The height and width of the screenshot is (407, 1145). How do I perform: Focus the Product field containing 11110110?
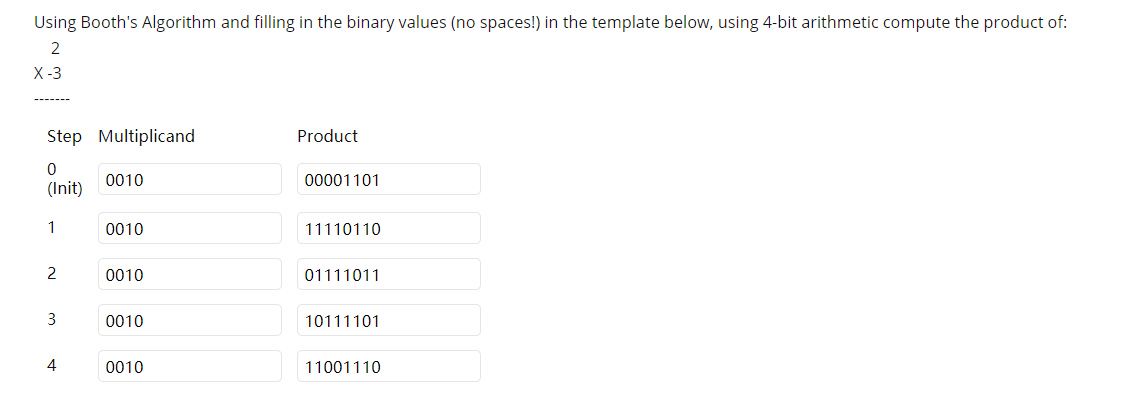388,228
